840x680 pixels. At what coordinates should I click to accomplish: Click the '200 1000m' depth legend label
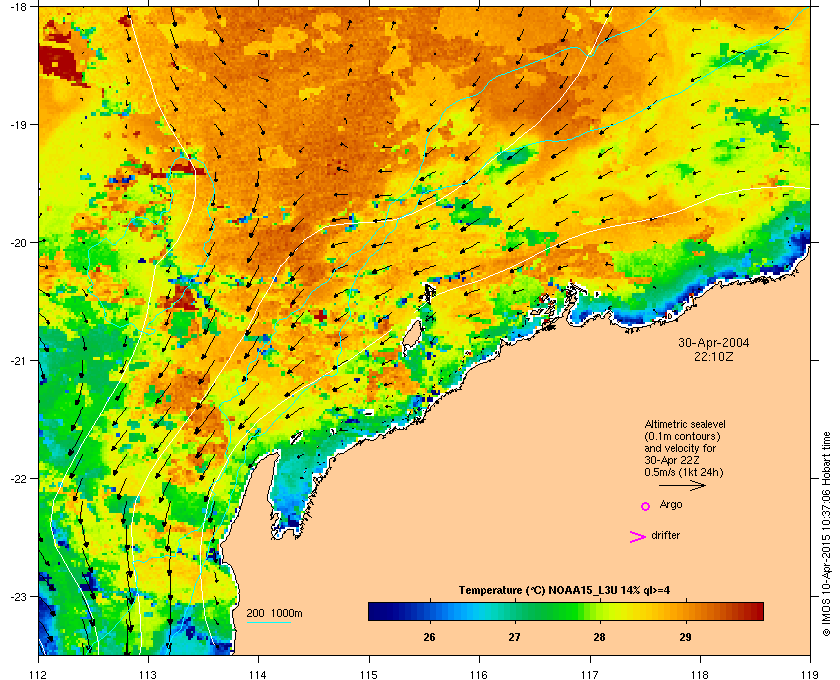[x=274, y=613]
